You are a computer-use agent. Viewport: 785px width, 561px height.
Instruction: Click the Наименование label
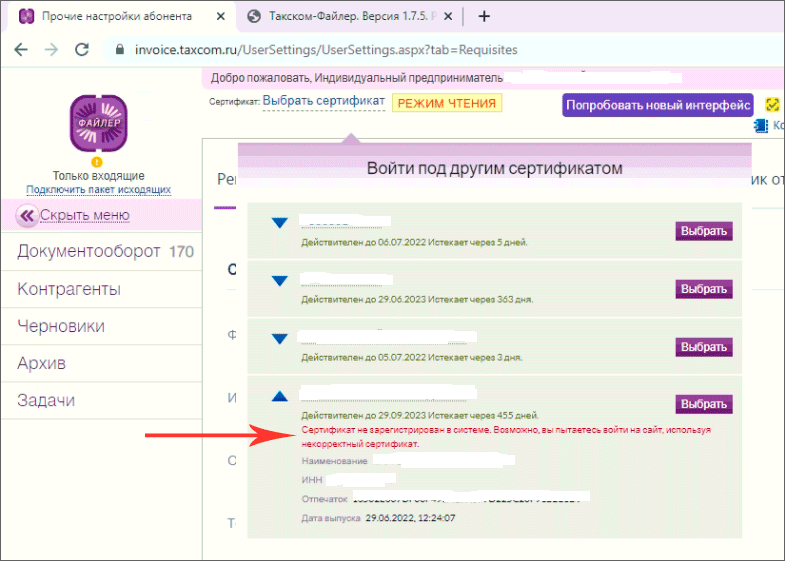(x=334, y=461)
